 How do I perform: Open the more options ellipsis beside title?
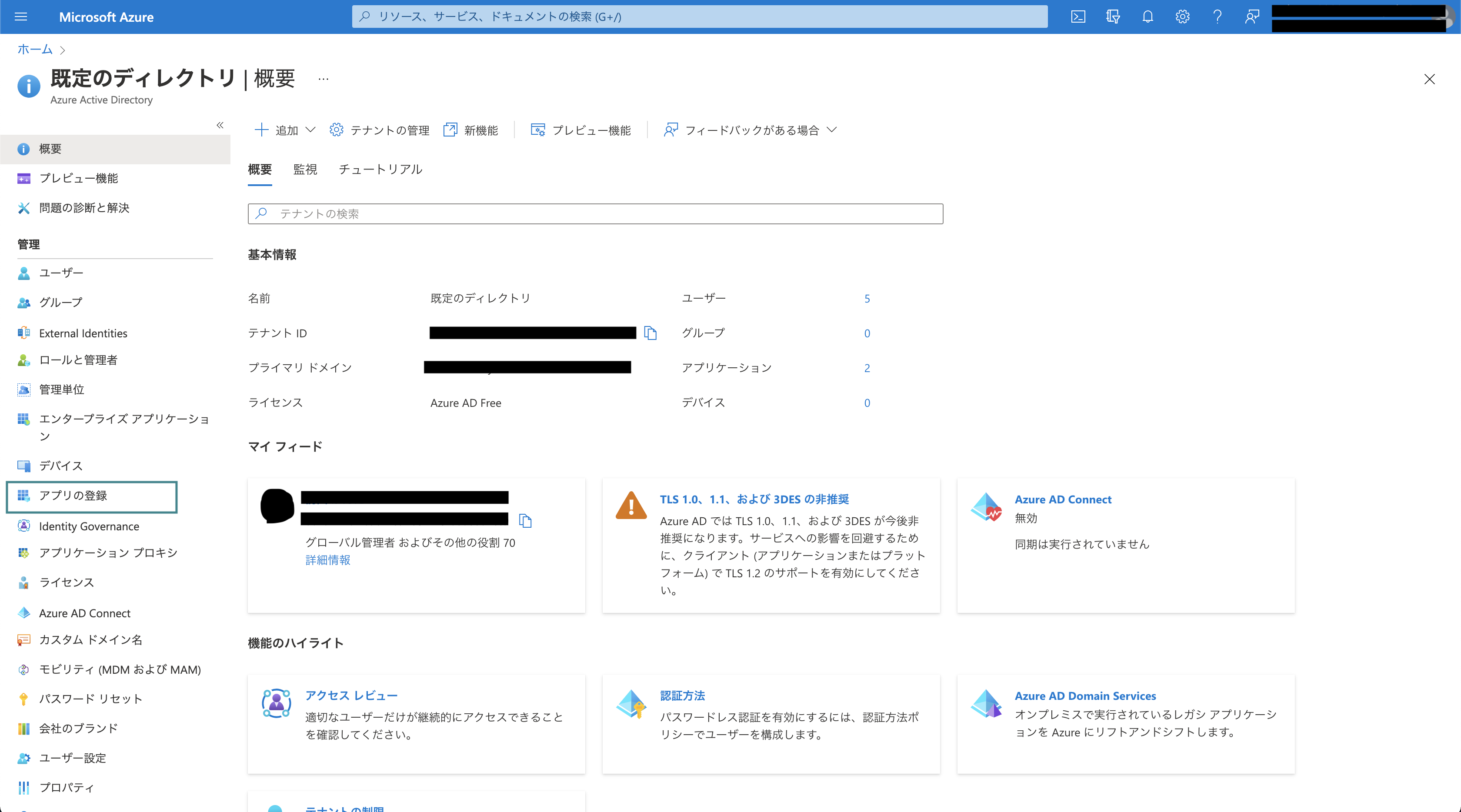coord(323,79)
